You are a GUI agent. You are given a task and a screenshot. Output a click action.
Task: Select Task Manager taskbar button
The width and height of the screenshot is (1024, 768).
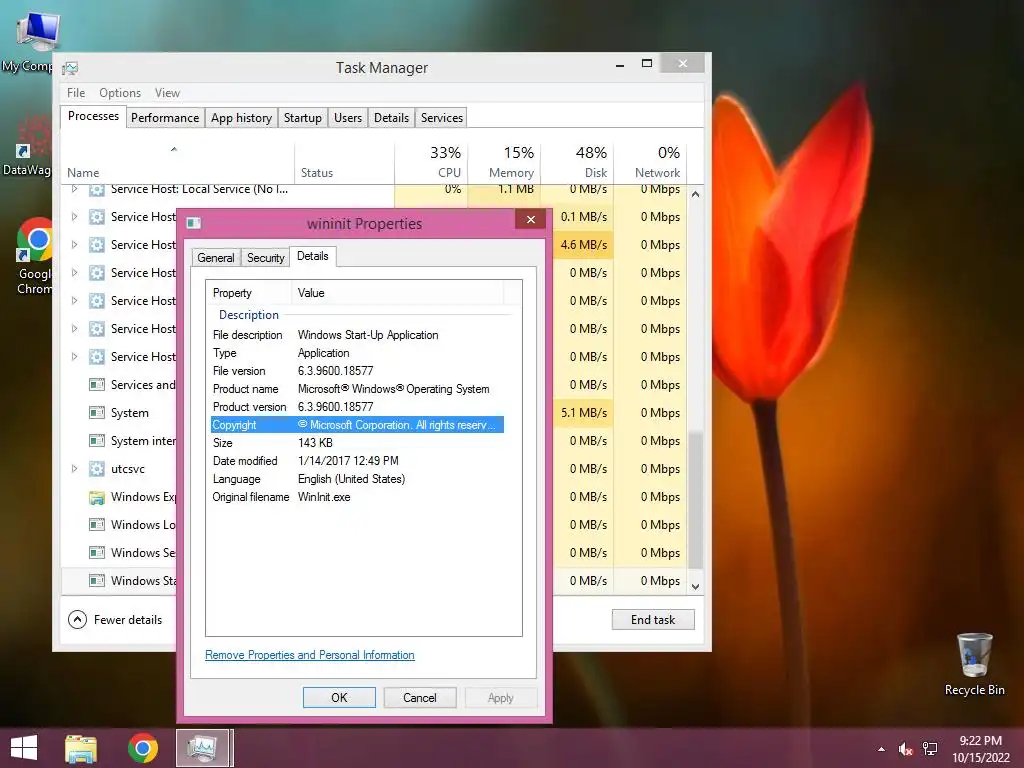202,748
